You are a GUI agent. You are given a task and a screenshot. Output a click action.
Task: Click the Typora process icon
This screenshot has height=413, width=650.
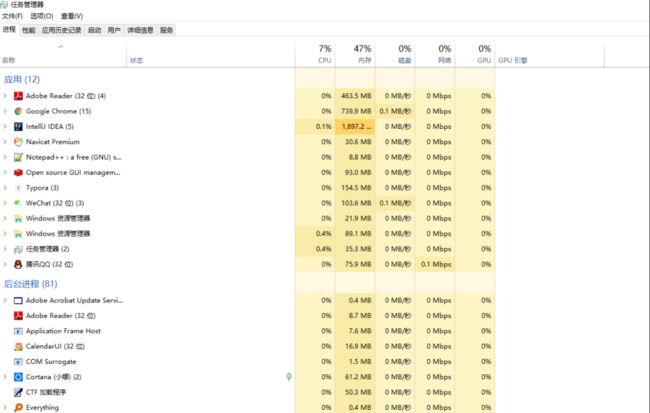pos(18,188)
